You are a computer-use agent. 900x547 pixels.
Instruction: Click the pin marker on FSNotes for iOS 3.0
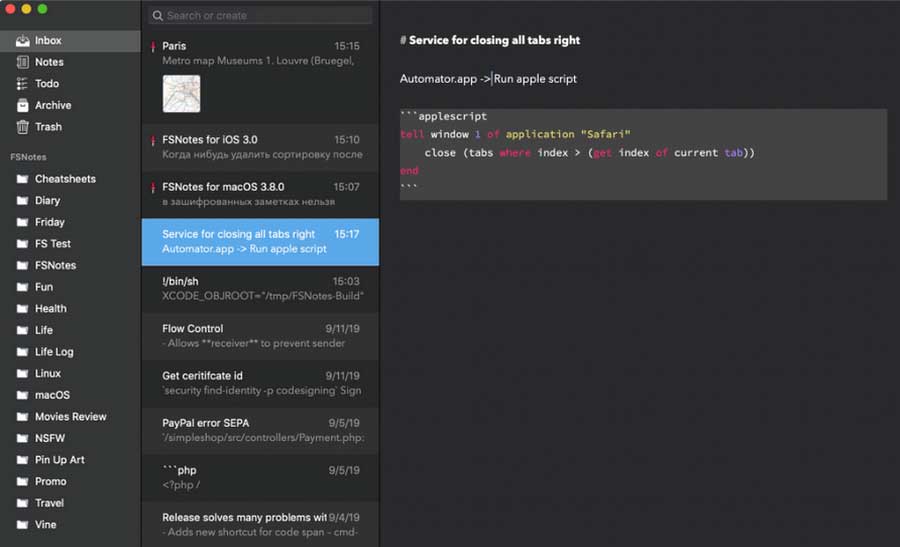[x=153, y=140]
